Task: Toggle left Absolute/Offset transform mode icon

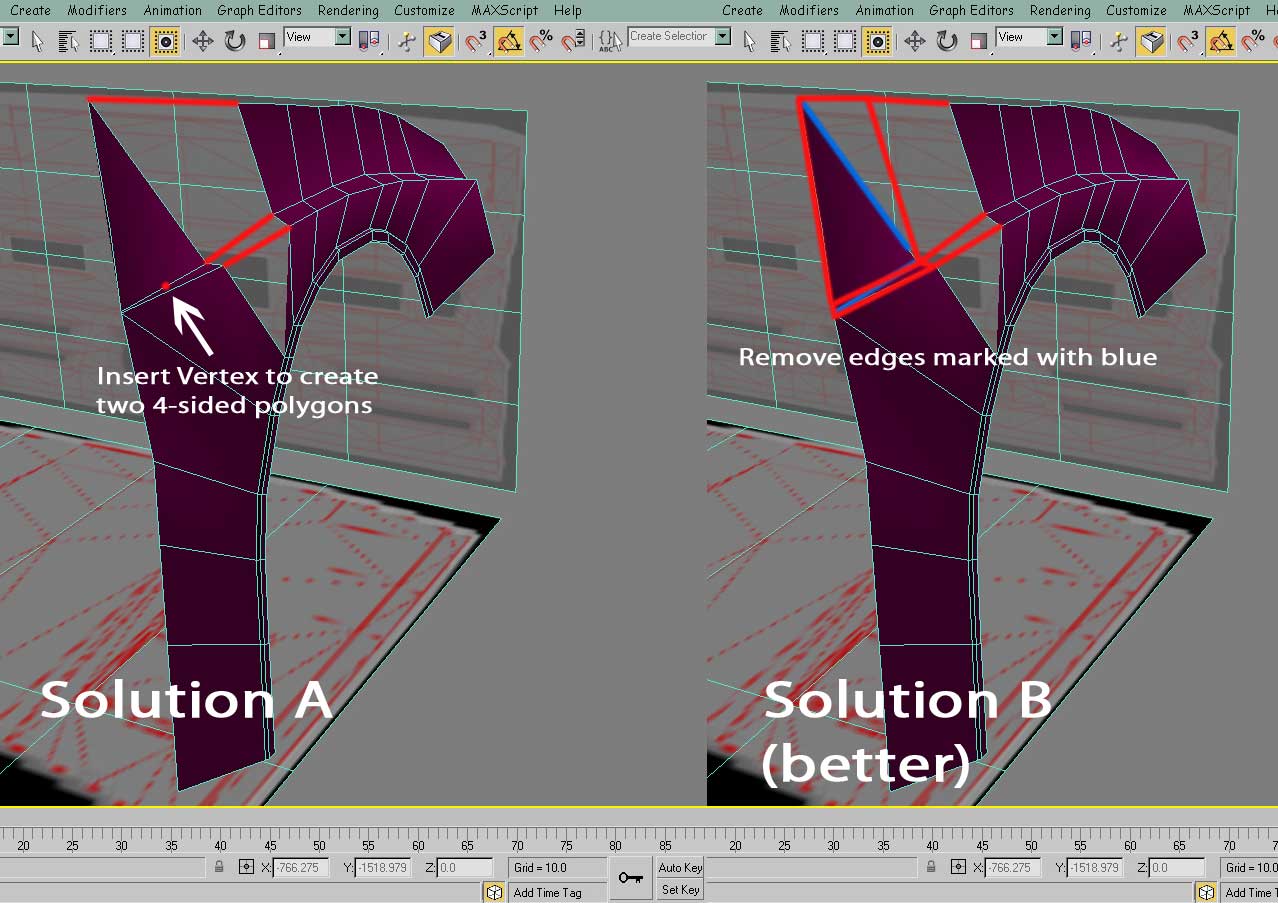Action: click(246, 867)
